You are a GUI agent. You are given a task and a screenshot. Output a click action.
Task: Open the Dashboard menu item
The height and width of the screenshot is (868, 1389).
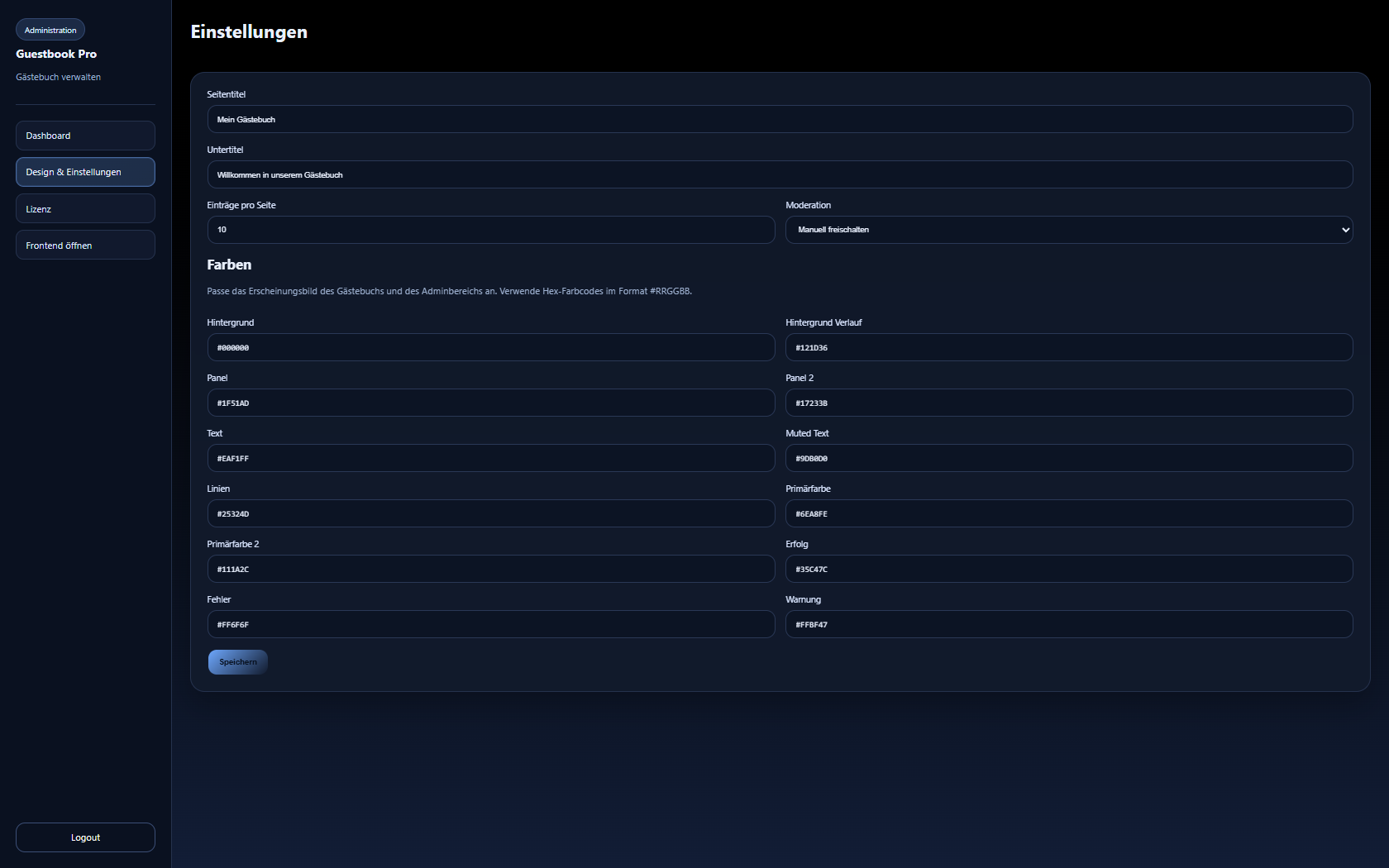point(85,136)
